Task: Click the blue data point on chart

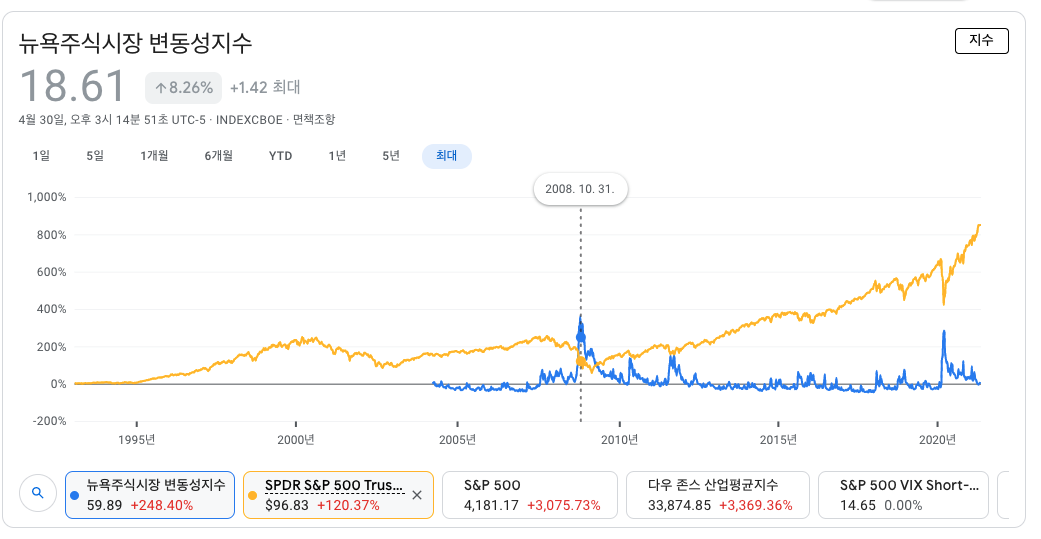Action: click(x=581, y=337)
